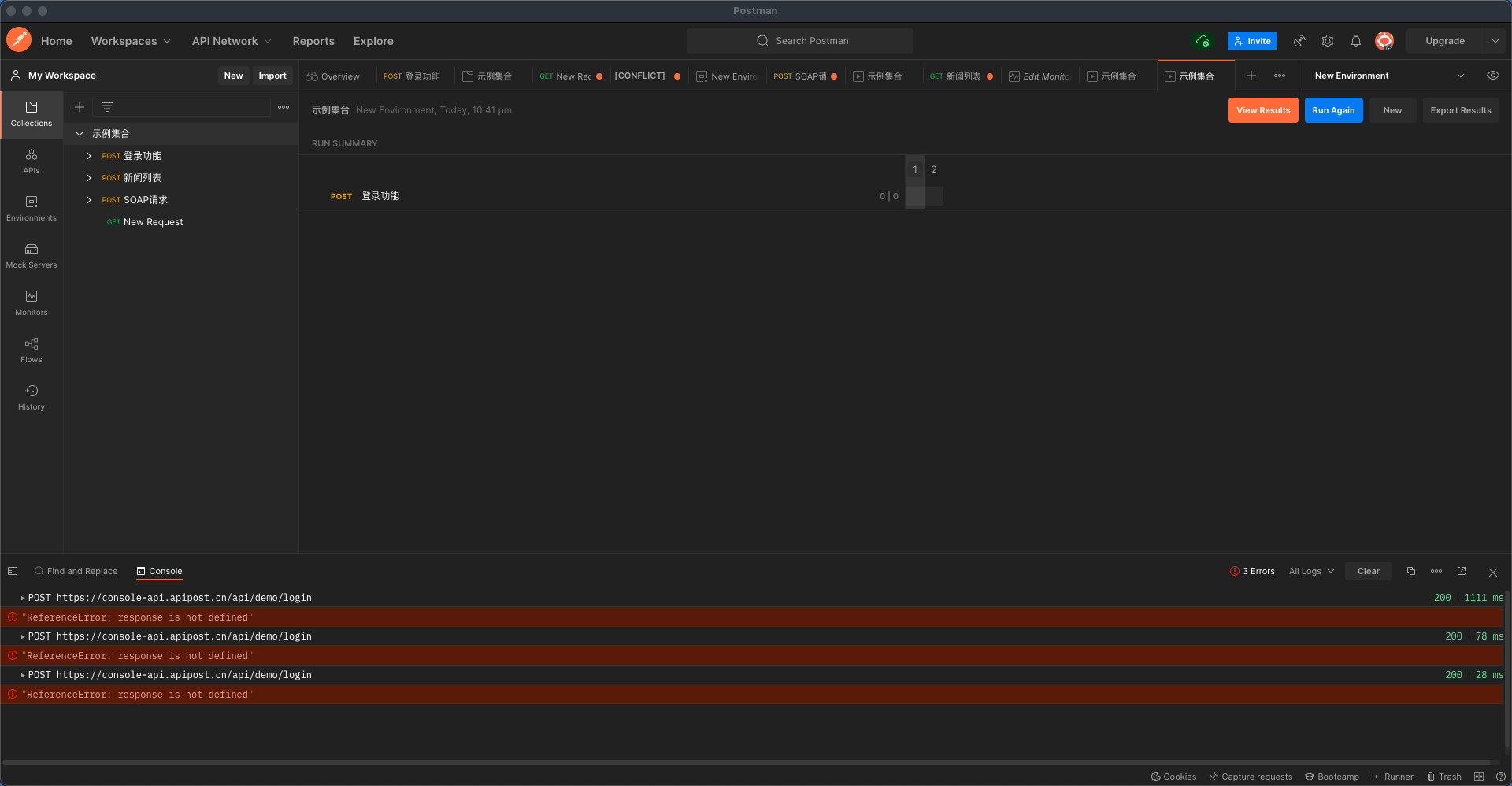Click the filter collections icon
1512x786 pixels.
pyautogui.click(x=107, y=107)
